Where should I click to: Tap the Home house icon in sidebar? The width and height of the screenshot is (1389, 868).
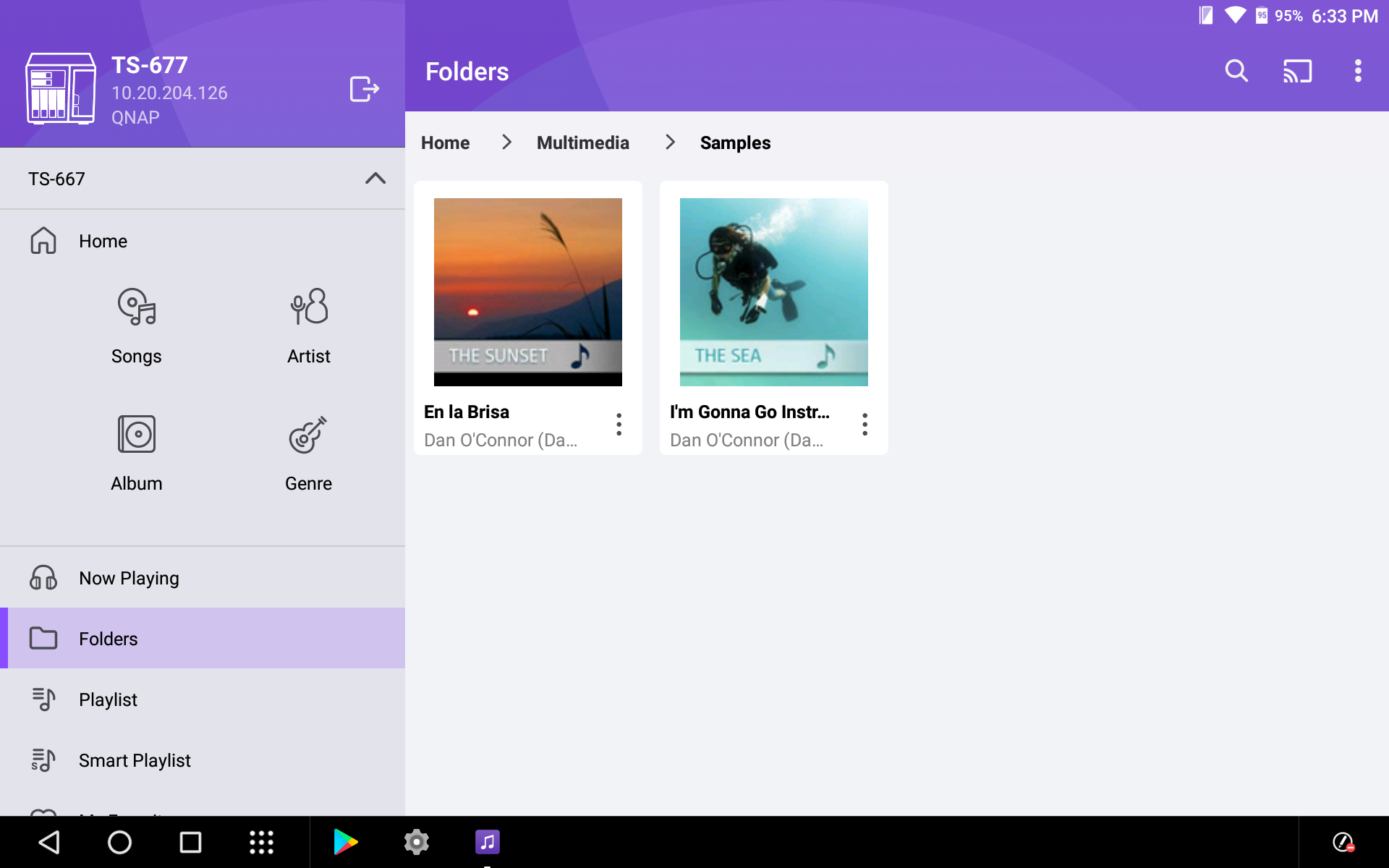point(43,241)
